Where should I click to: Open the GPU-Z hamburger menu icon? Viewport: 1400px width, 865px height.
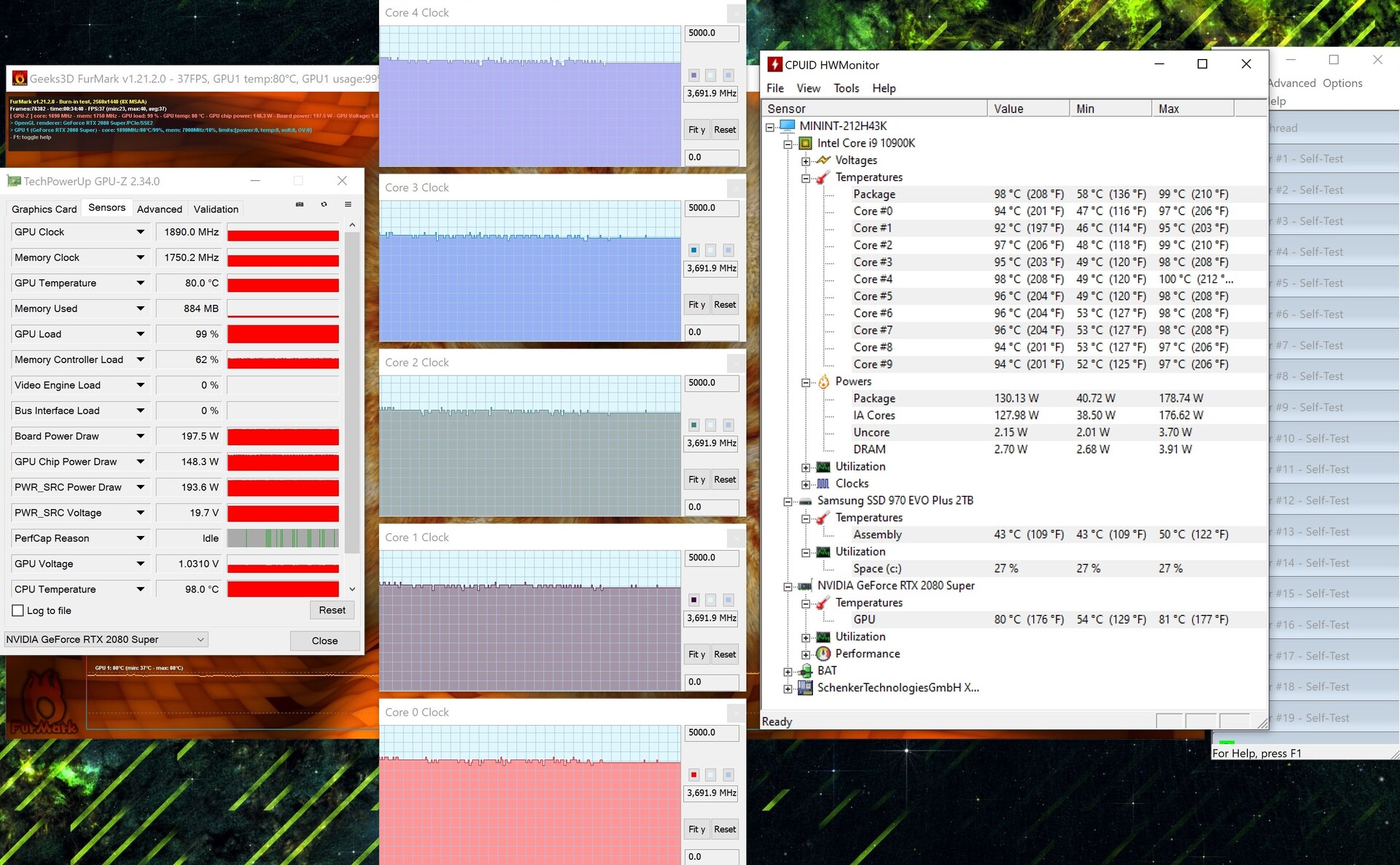(348, 204)
